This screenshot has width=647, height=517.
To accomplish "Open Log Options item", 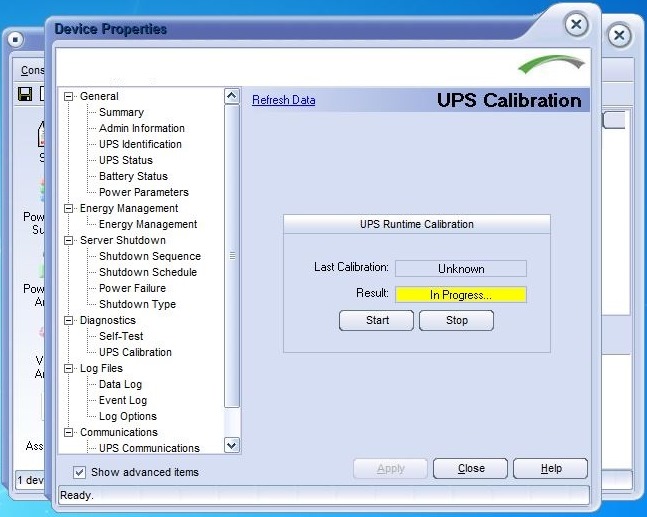I will 128,416.
